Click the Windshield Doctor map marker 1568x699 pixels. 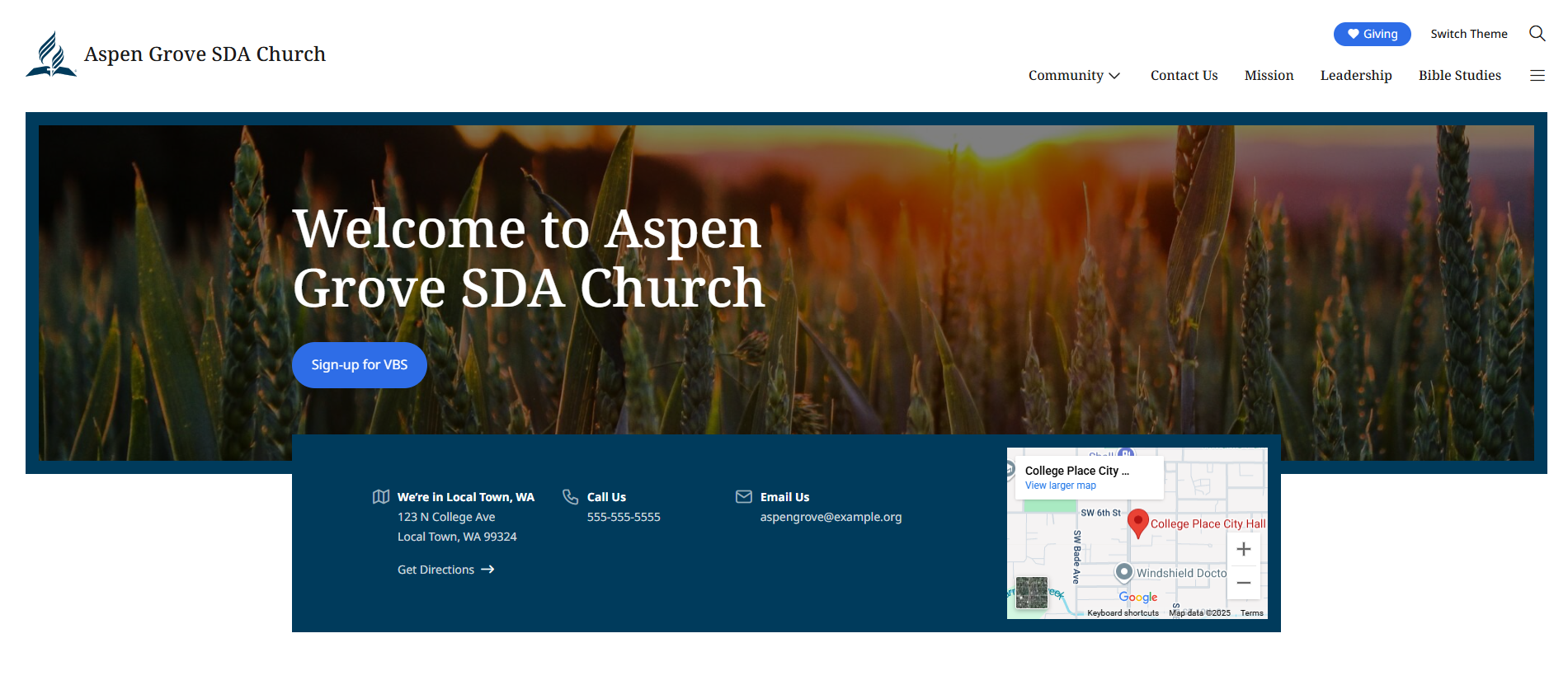click(x=1123, y=572)
